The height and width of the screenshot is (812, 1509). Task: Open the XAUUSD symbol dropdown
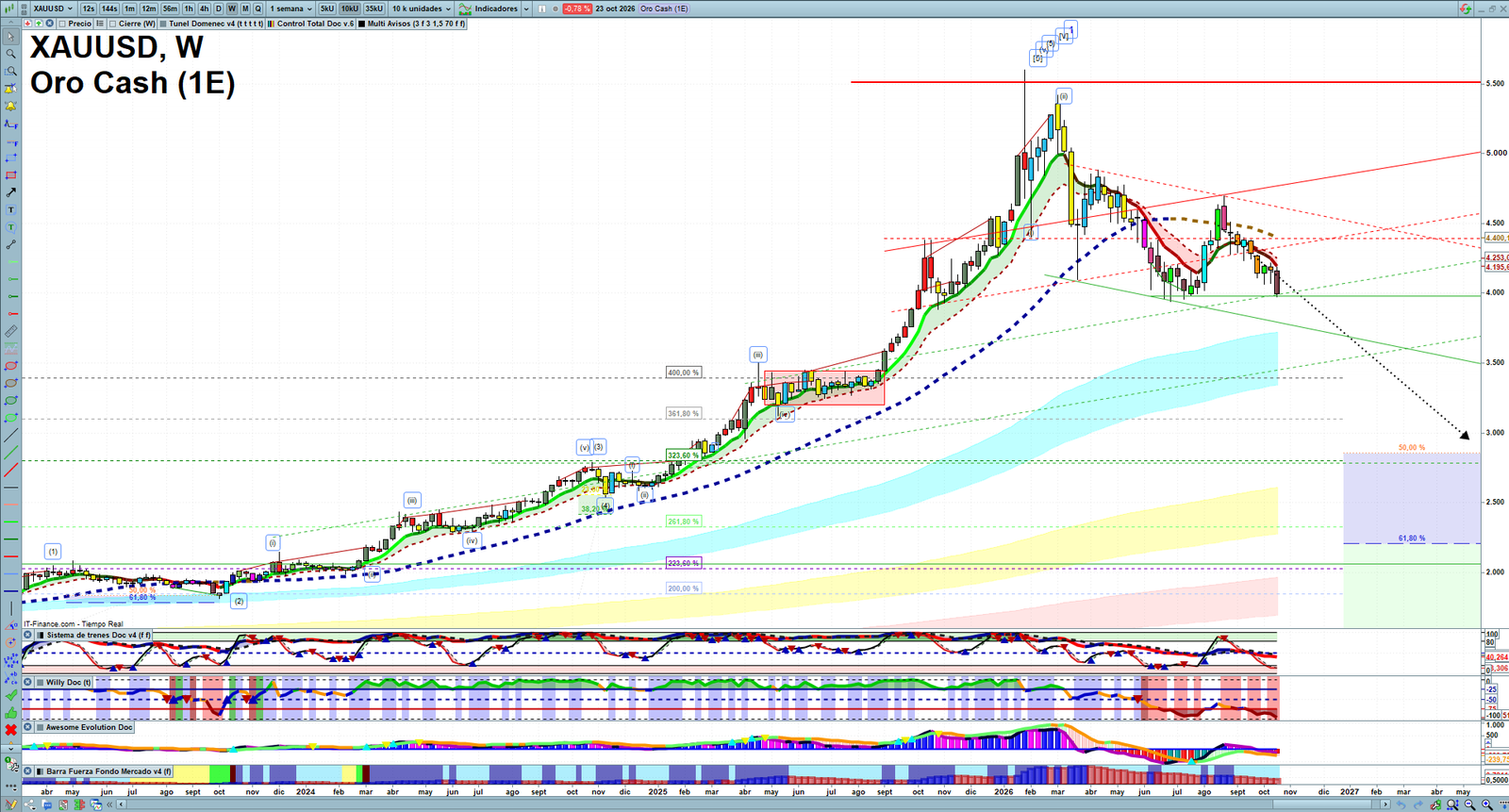53,8
